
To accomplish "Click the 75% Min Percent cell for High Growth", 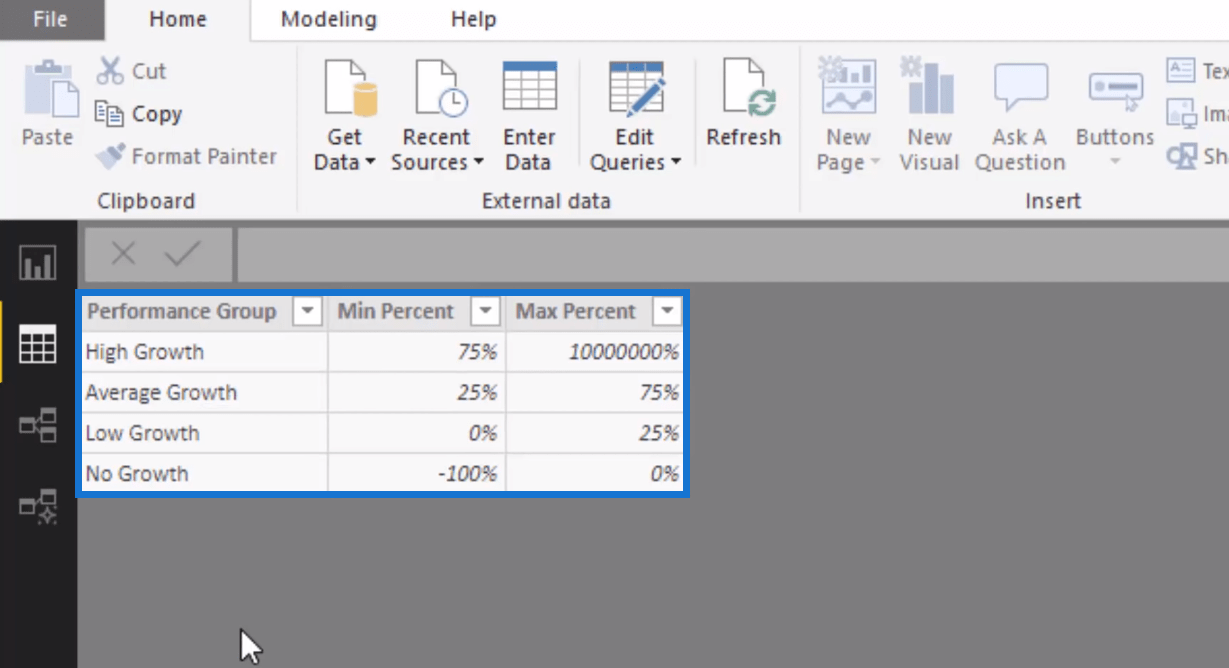I will [417, 352].
